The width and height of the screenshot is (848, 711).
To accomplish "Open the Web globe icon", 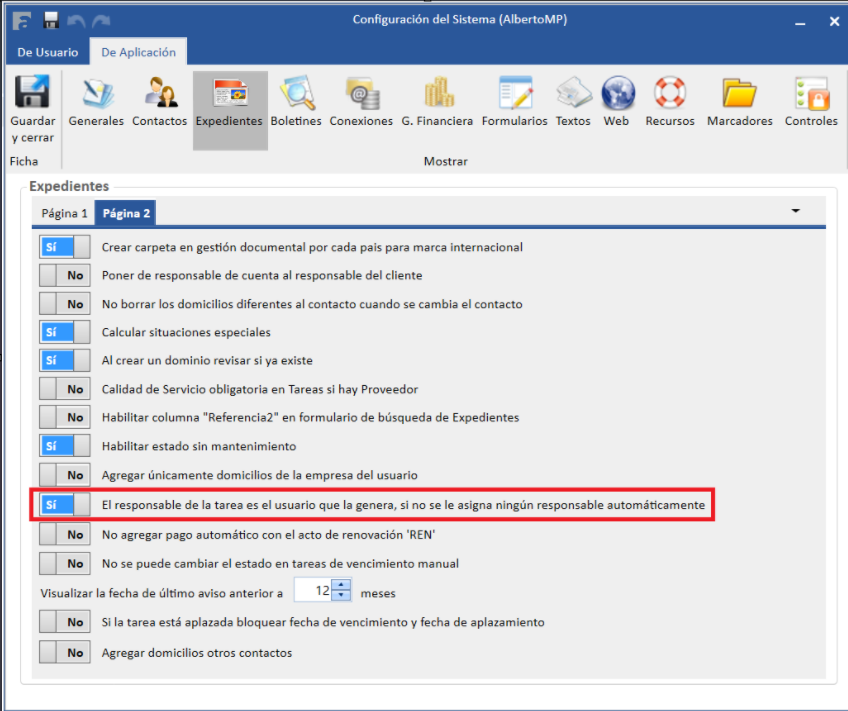I will click(x=617, y=95).
